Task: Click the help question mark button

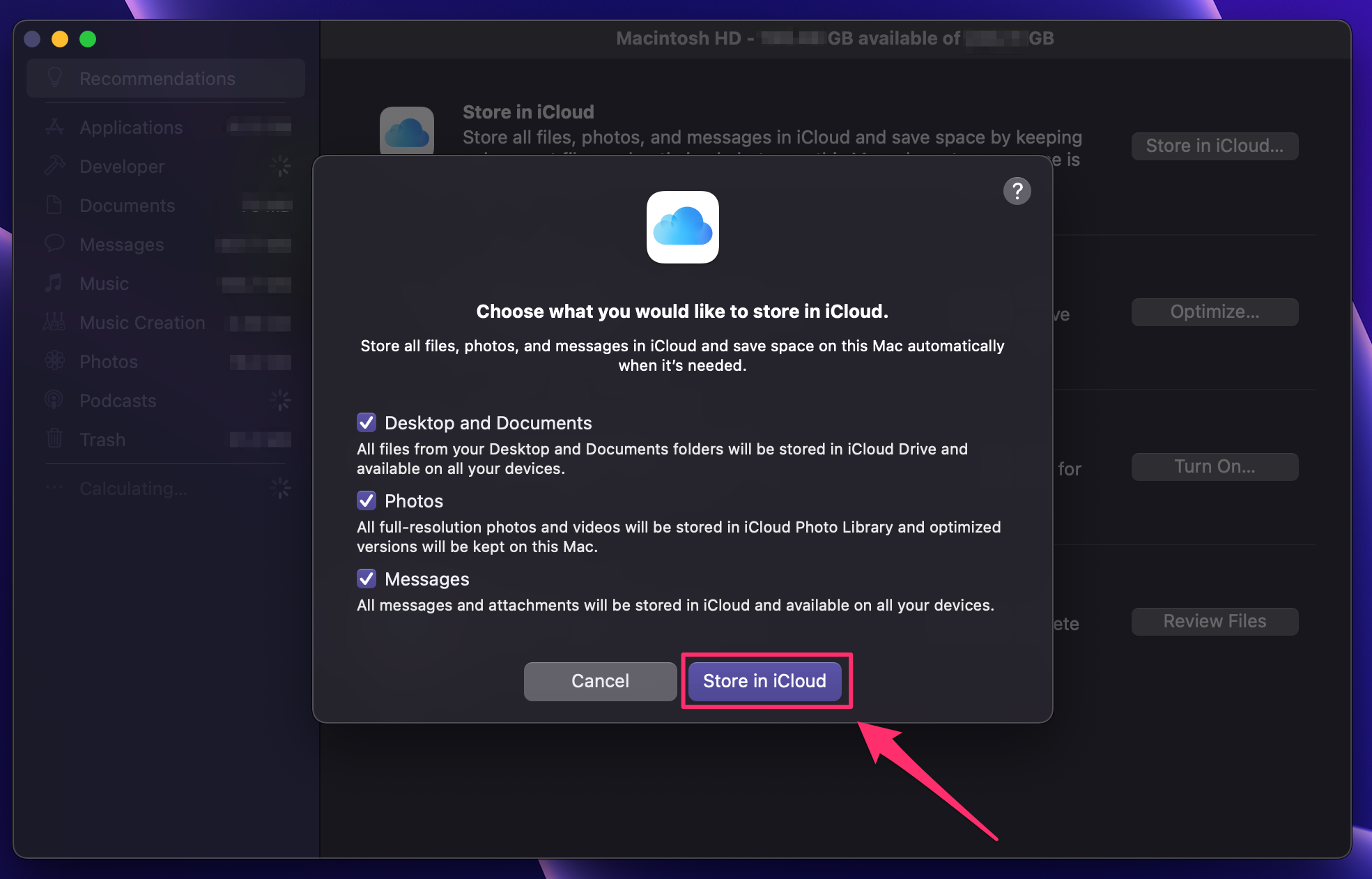Action: [x=1017, y=190]
